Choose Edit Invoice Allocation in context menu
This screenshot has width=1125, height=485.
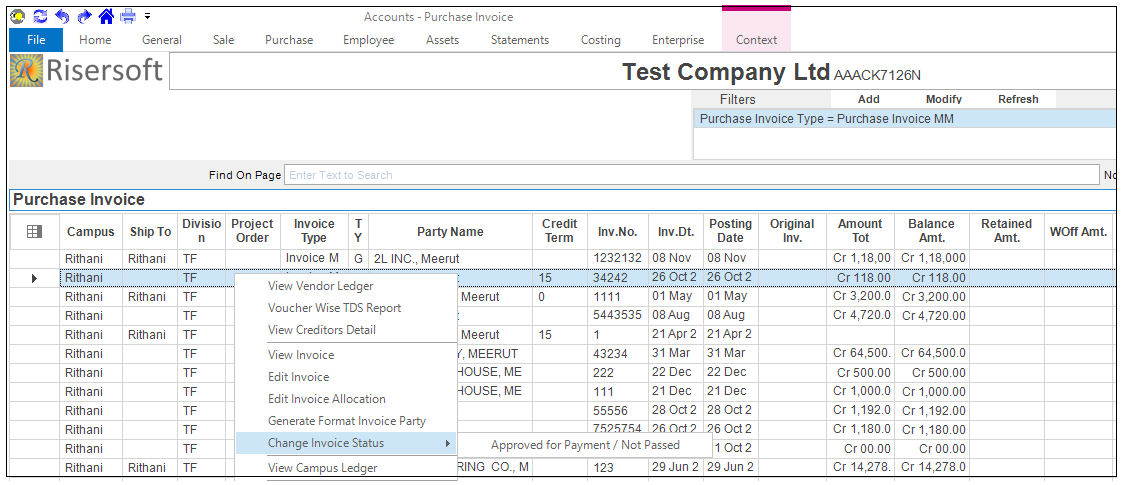(x=326, y=399)
